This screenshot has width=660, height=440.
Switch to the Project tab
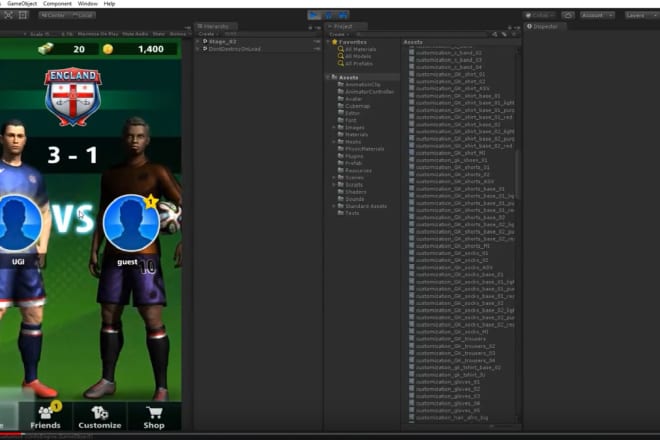[x=346, y=27]
